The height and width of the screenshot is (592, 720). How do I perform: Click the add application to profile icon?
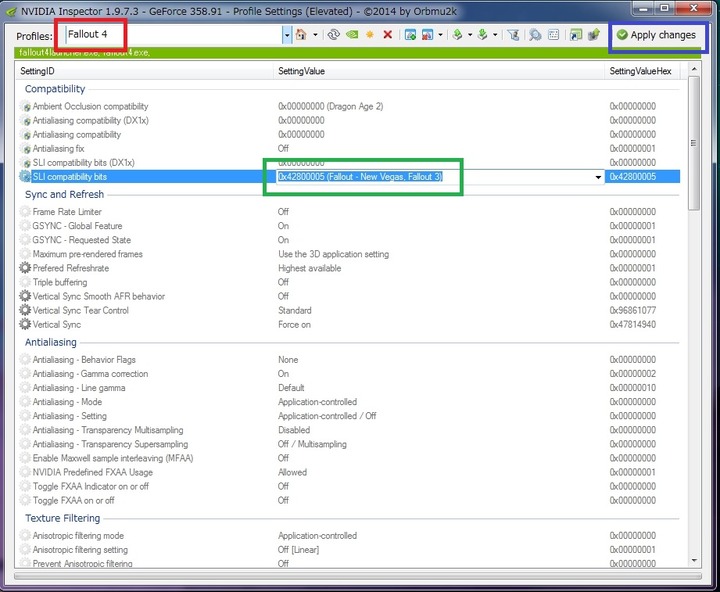click(411, 34)
